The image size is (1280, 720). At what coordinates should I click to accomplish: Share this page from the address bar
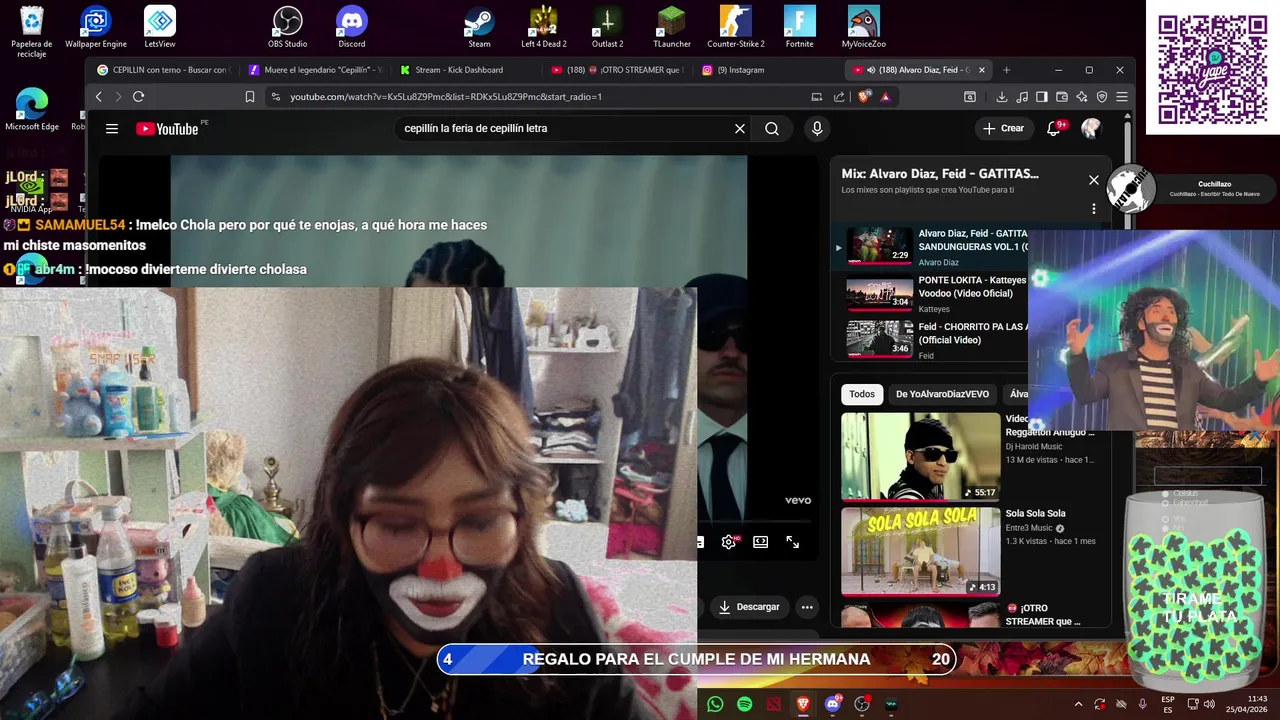(839, 97)
